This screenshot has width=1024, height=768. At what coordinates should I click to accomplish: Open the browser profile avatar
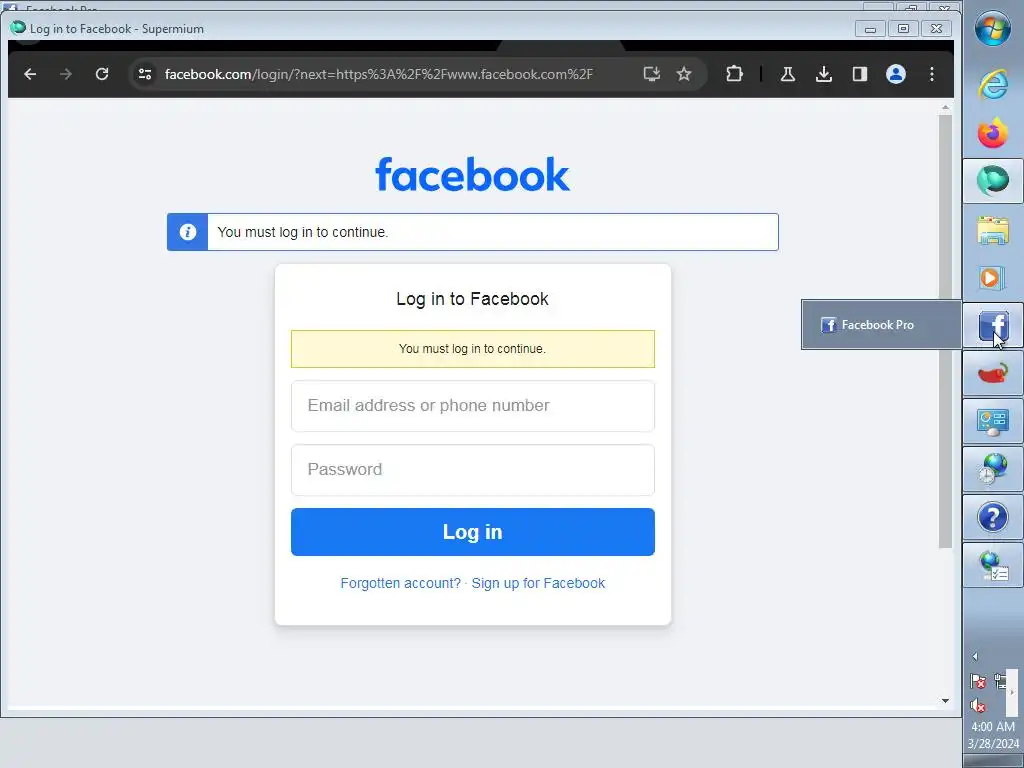click(x=895, y=74)
